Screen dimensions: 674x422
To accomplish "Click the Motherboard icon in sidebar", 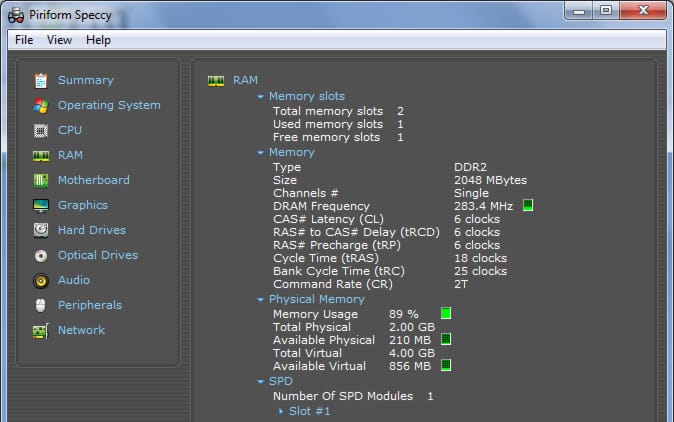I will pyautogui.click(x=41, y=180).
